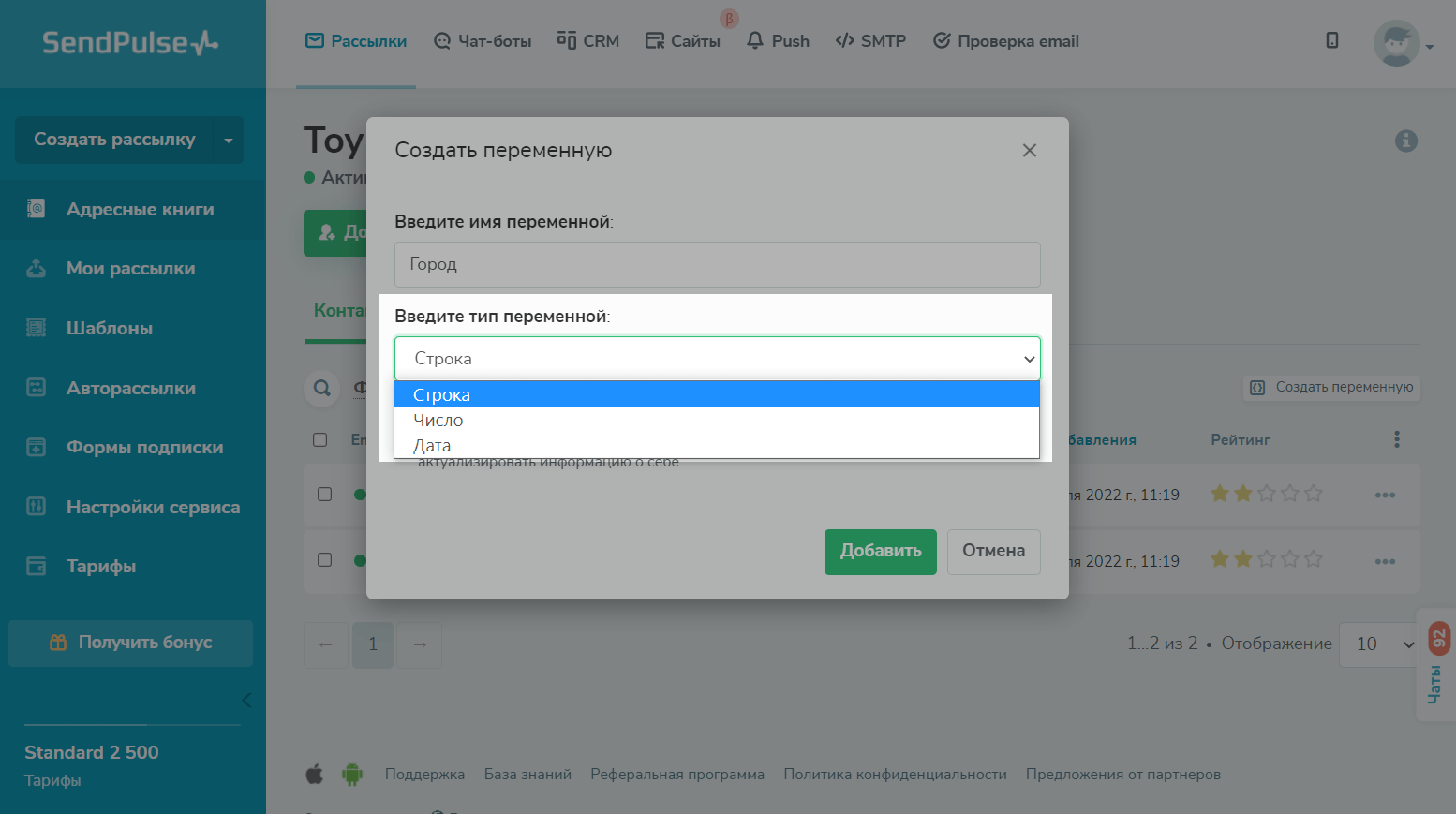Click the Android app icon in footer

click(352, 775)
